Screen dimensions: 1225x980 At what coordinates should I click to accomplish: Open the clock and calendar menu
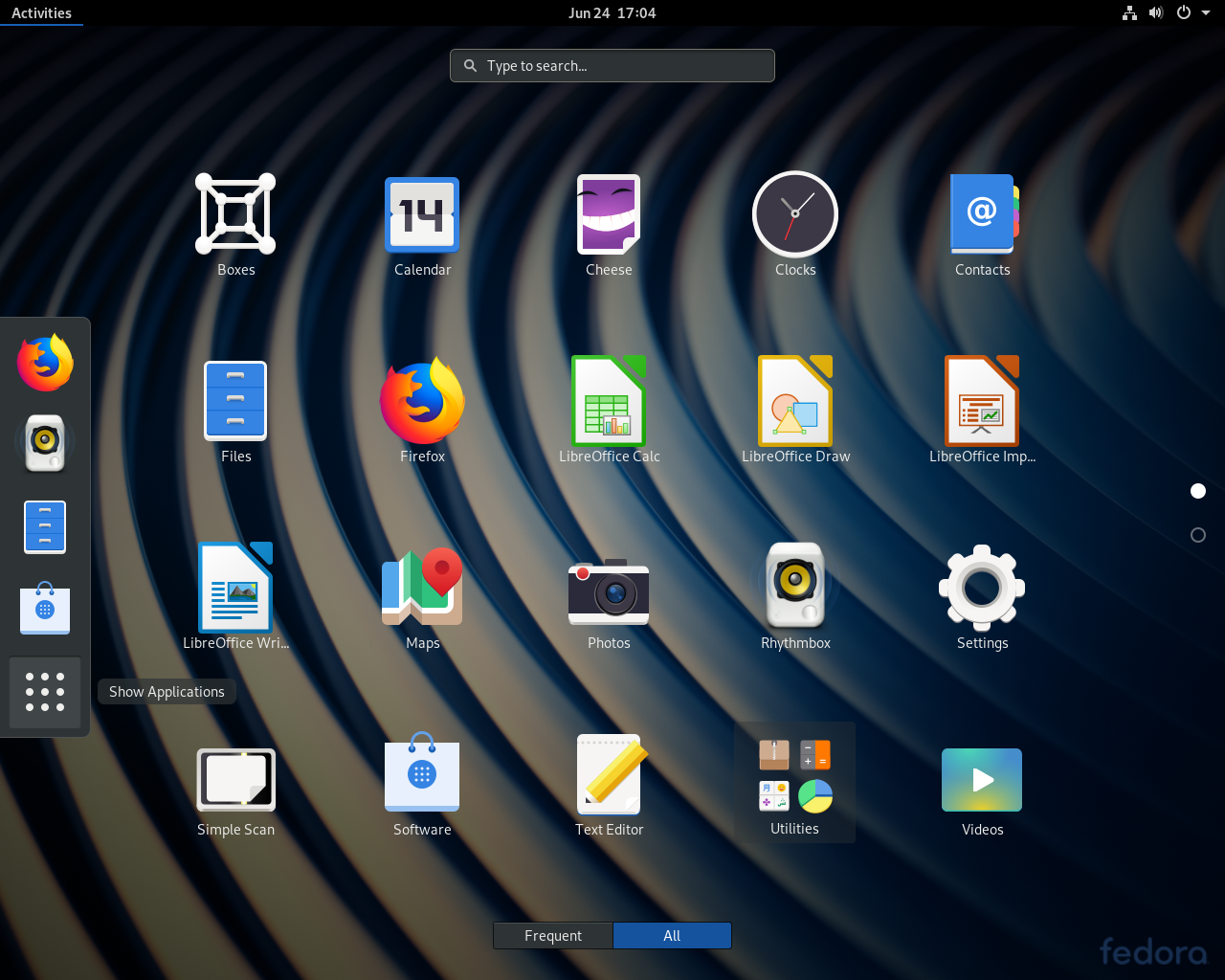coord(612,12)
